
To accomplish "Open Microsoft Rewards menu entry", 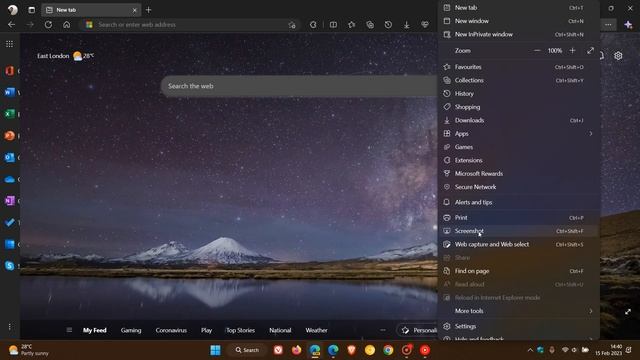I will (519, 174).
